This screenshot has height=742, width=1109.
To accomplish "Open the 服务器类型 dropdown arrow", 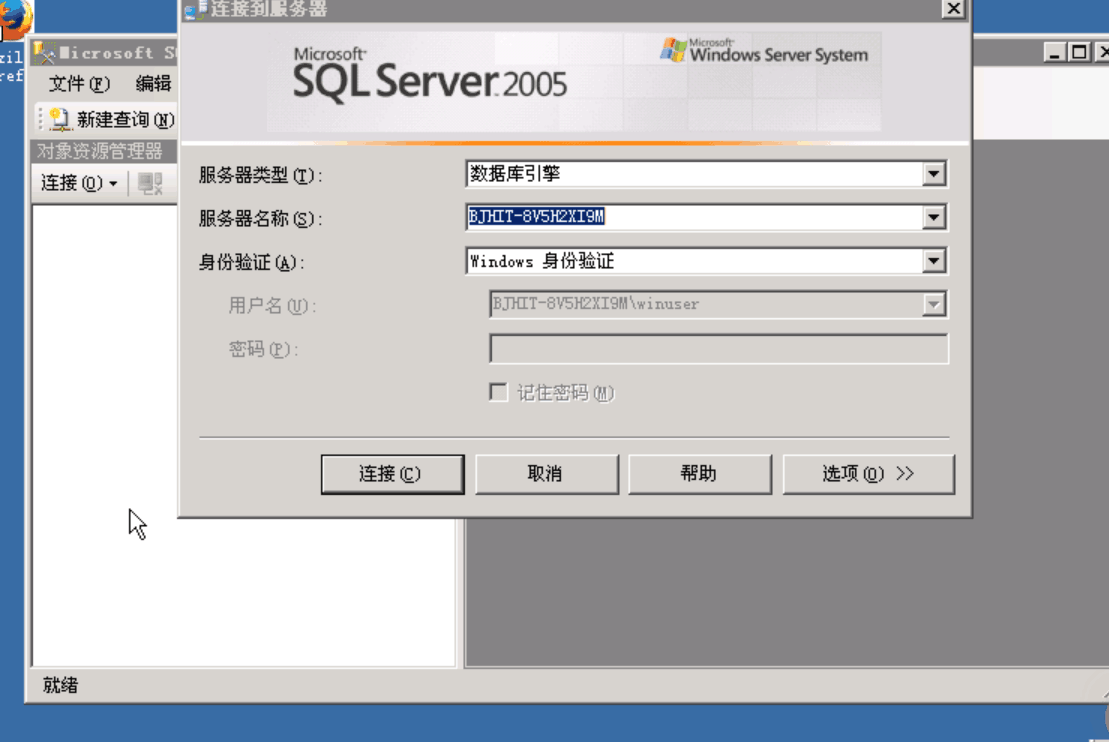I will point(934,174).
